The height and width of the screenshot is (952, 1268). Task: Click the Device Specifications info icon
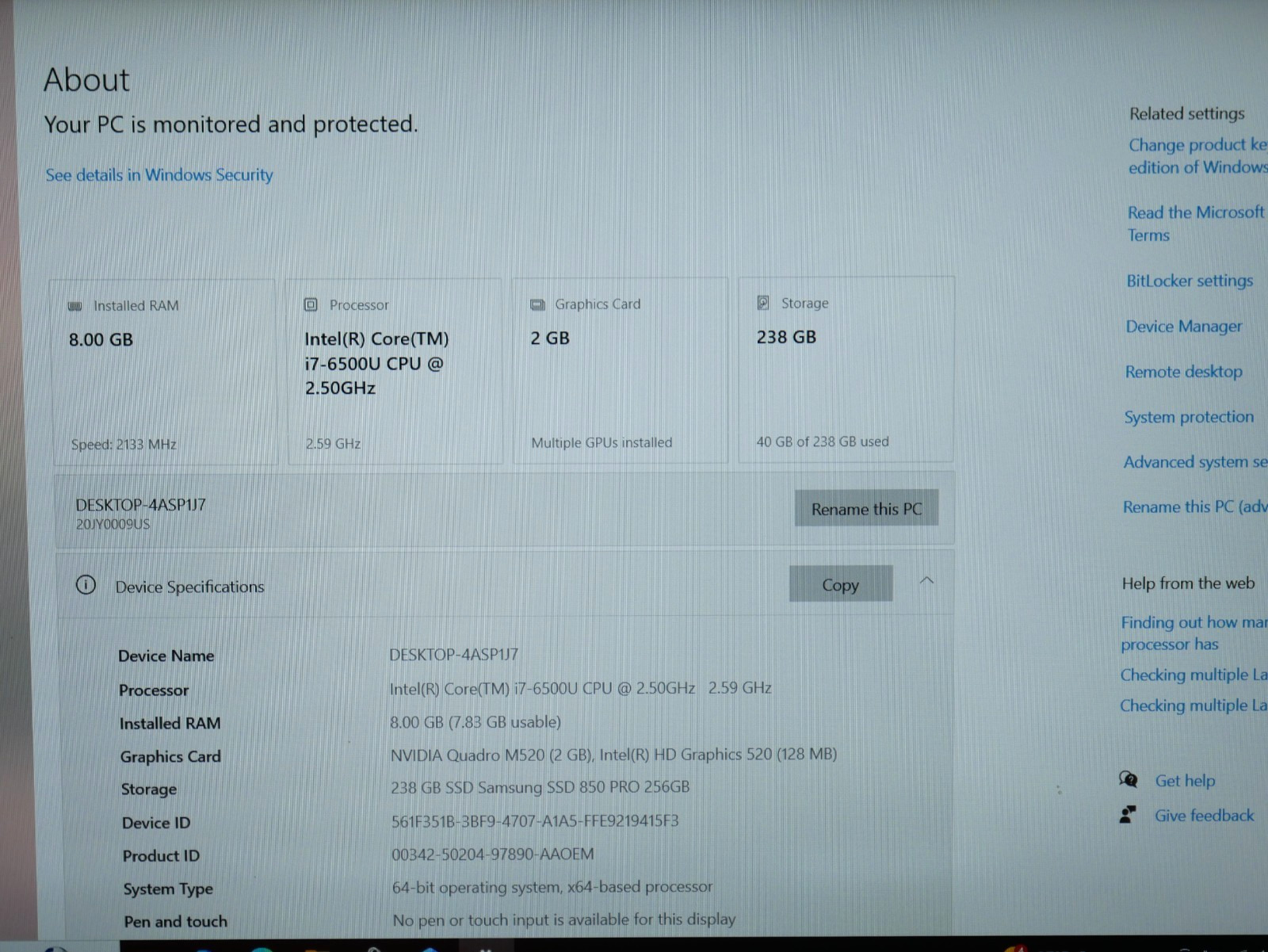[x=86, y=585]
